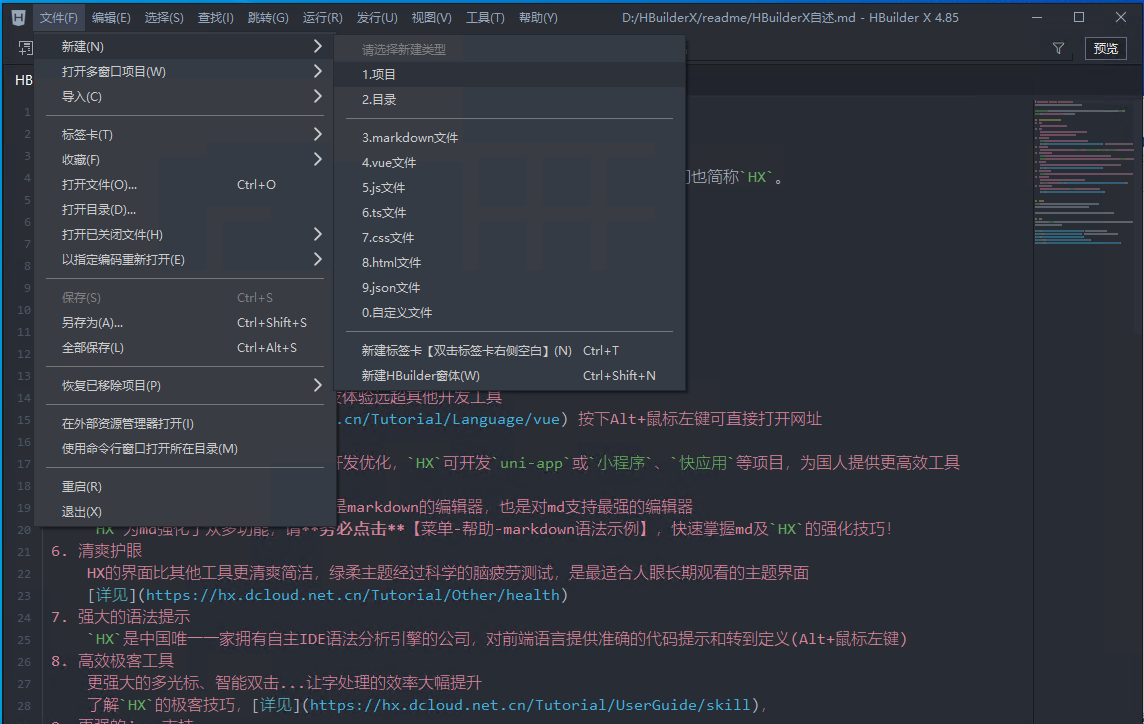The image size is (1144, 724).
Task: Open the 工具(T) menu in menu bar
Action: [485, 18]
